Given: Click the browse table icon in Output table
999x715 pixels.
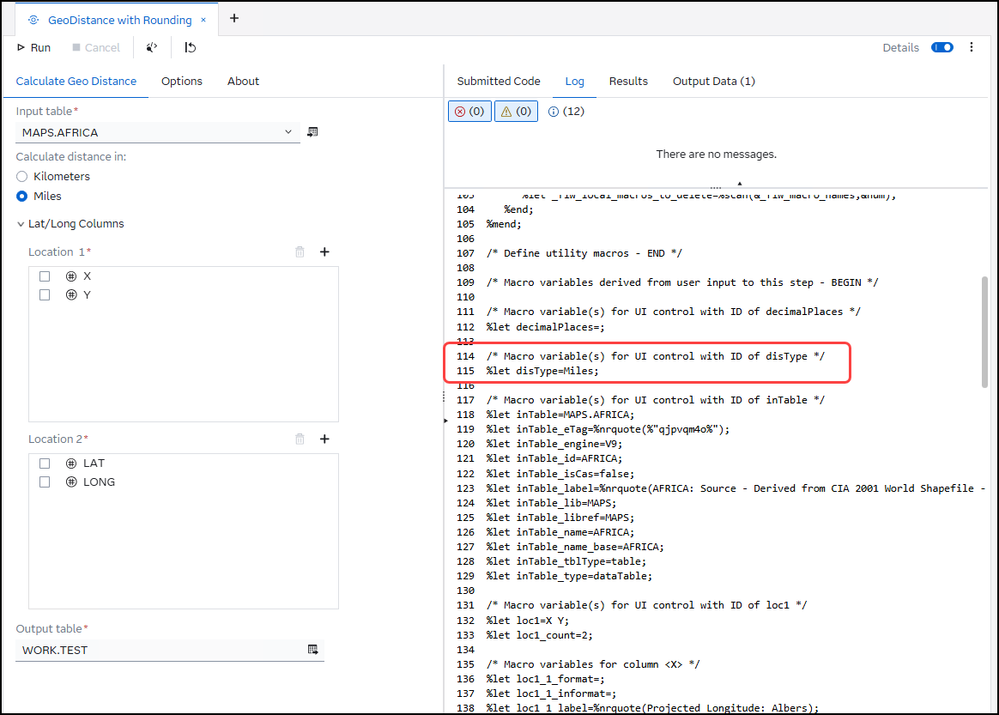Looking at the screenshot, I should click(x=313, y=650).
